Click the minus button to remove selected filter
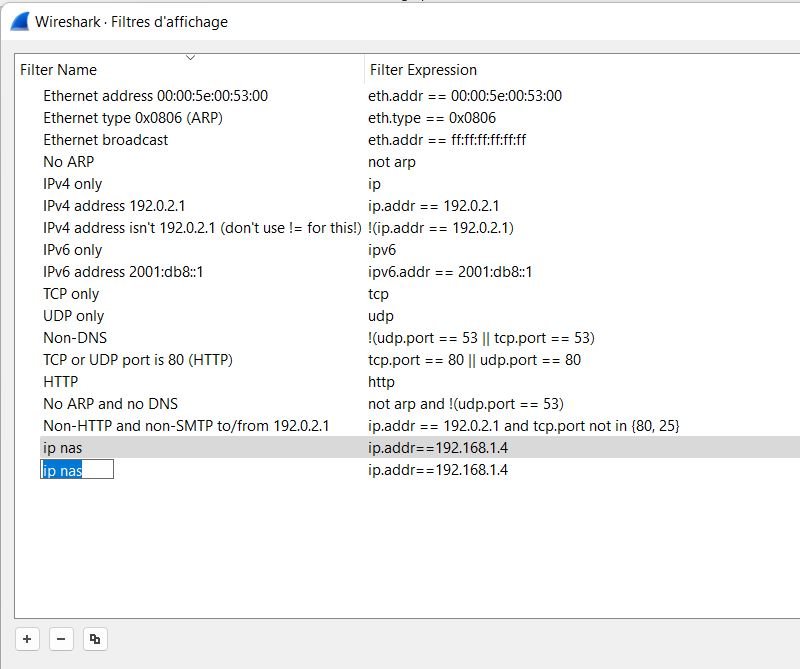The height and width of the screenshot is (669, 800). point(61,638)
